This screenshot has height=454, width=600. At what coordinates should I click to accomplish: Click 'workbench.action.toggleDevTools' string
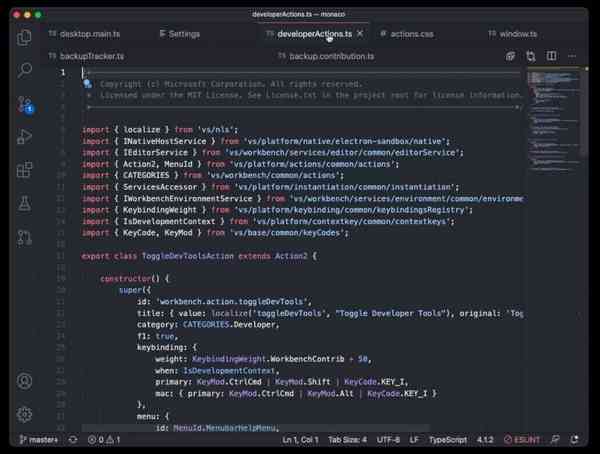point(234,302)
